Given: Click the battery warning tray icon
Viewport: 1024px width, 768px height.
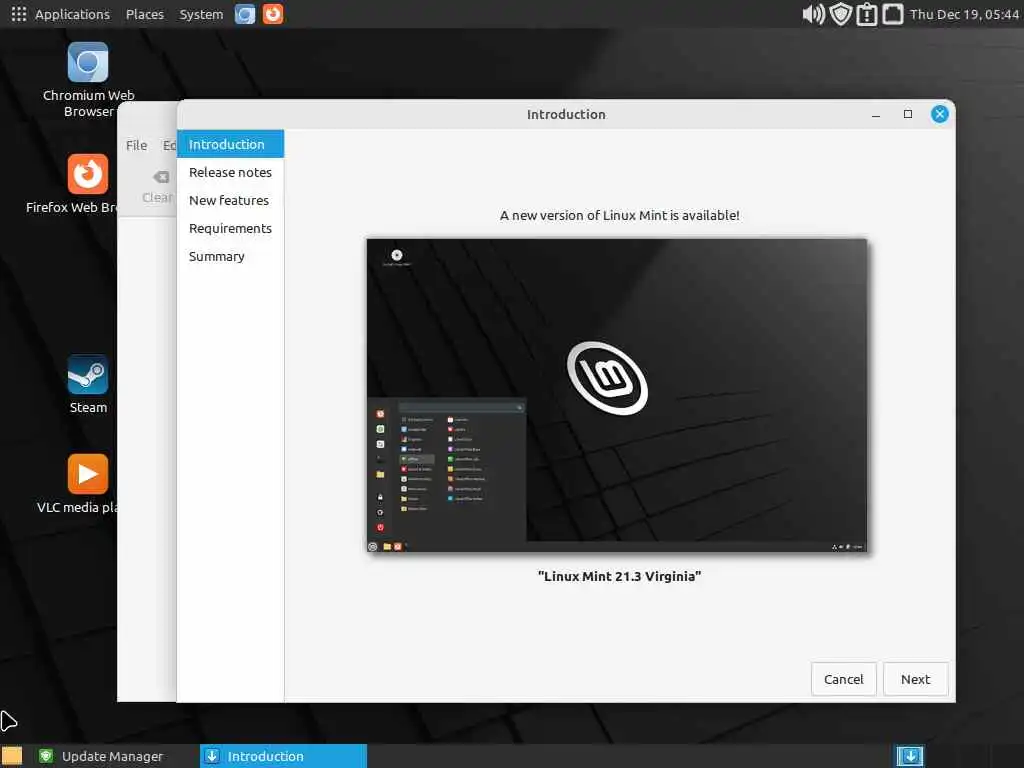Looking at the screenshot, I should click(867, 14).
